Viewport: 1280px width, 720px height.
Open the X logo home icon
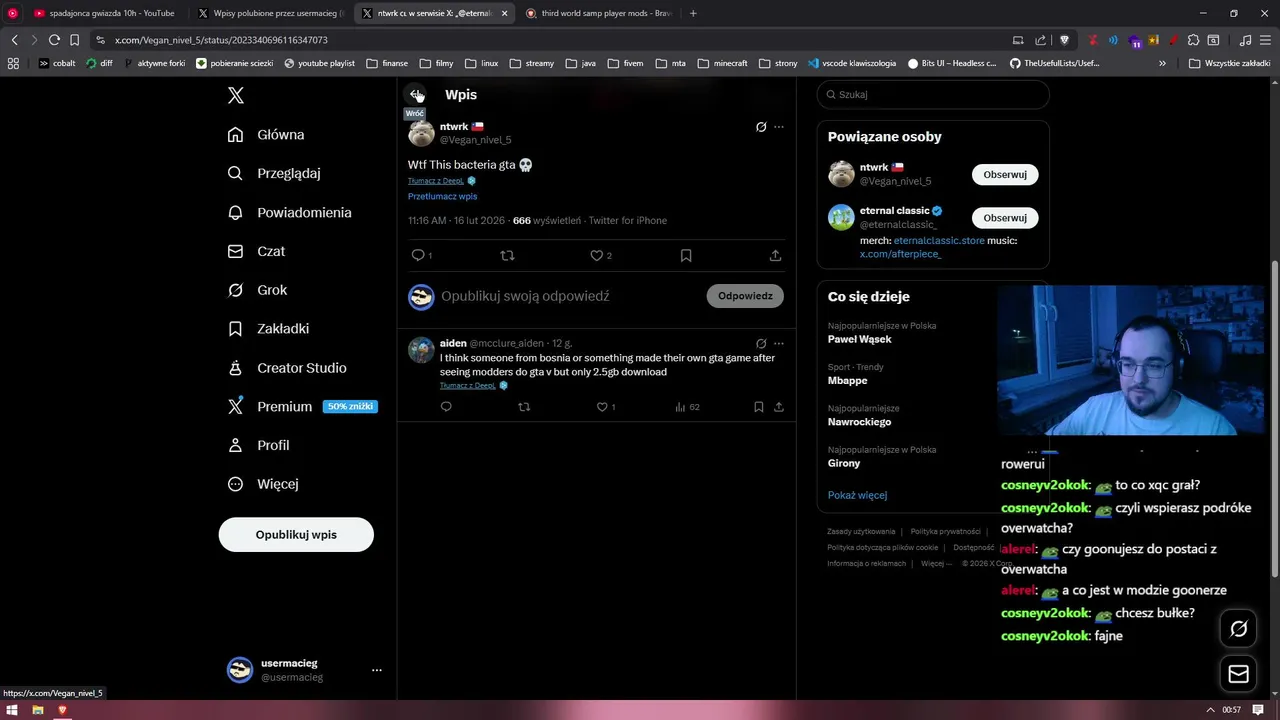pyautogui.click(x=236, y=96)
